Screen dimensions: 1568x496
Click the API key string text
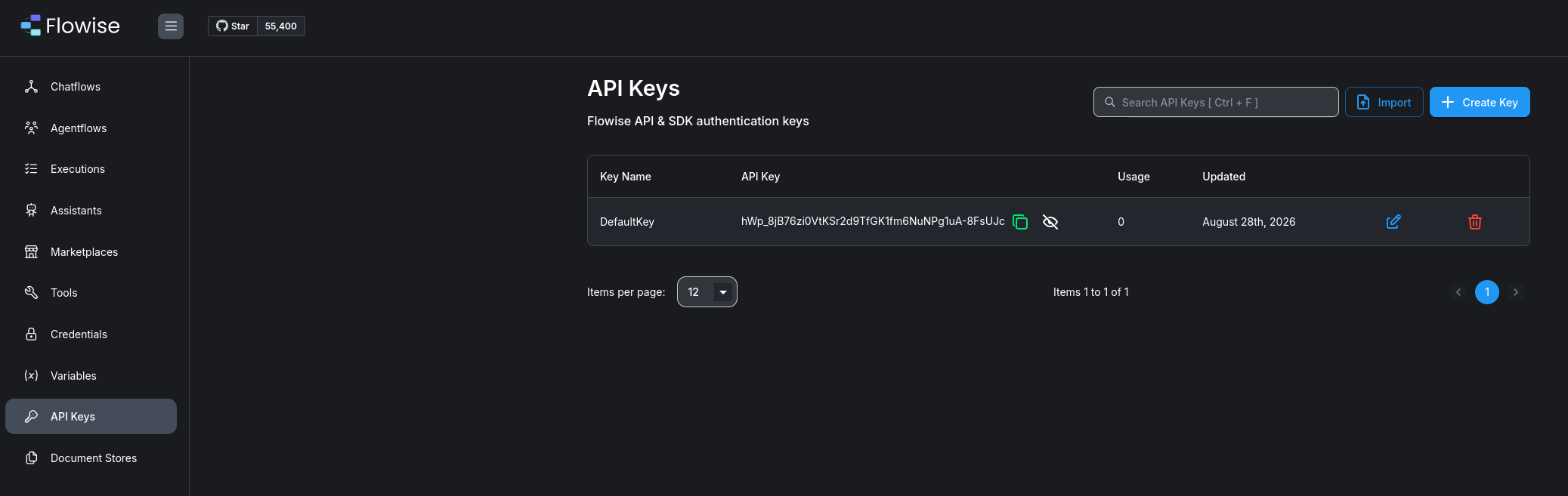point(873,221)
